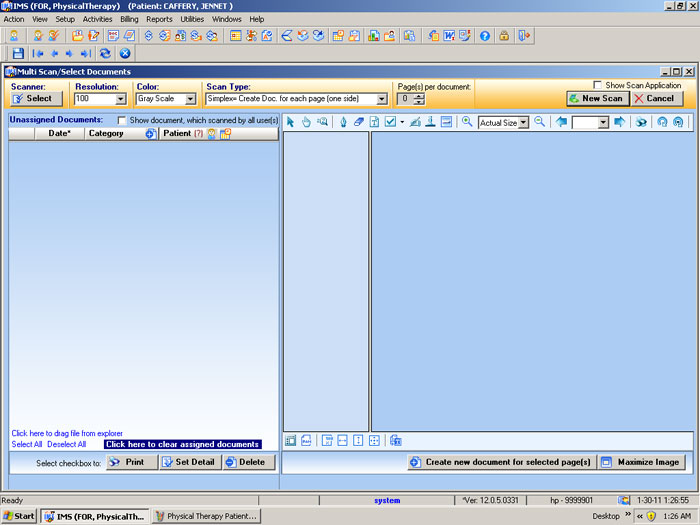Image resolution: width=700 pixels, height=525 pixels.
Task: Select the stamp tool icon
Action: [x=430, y=122]
